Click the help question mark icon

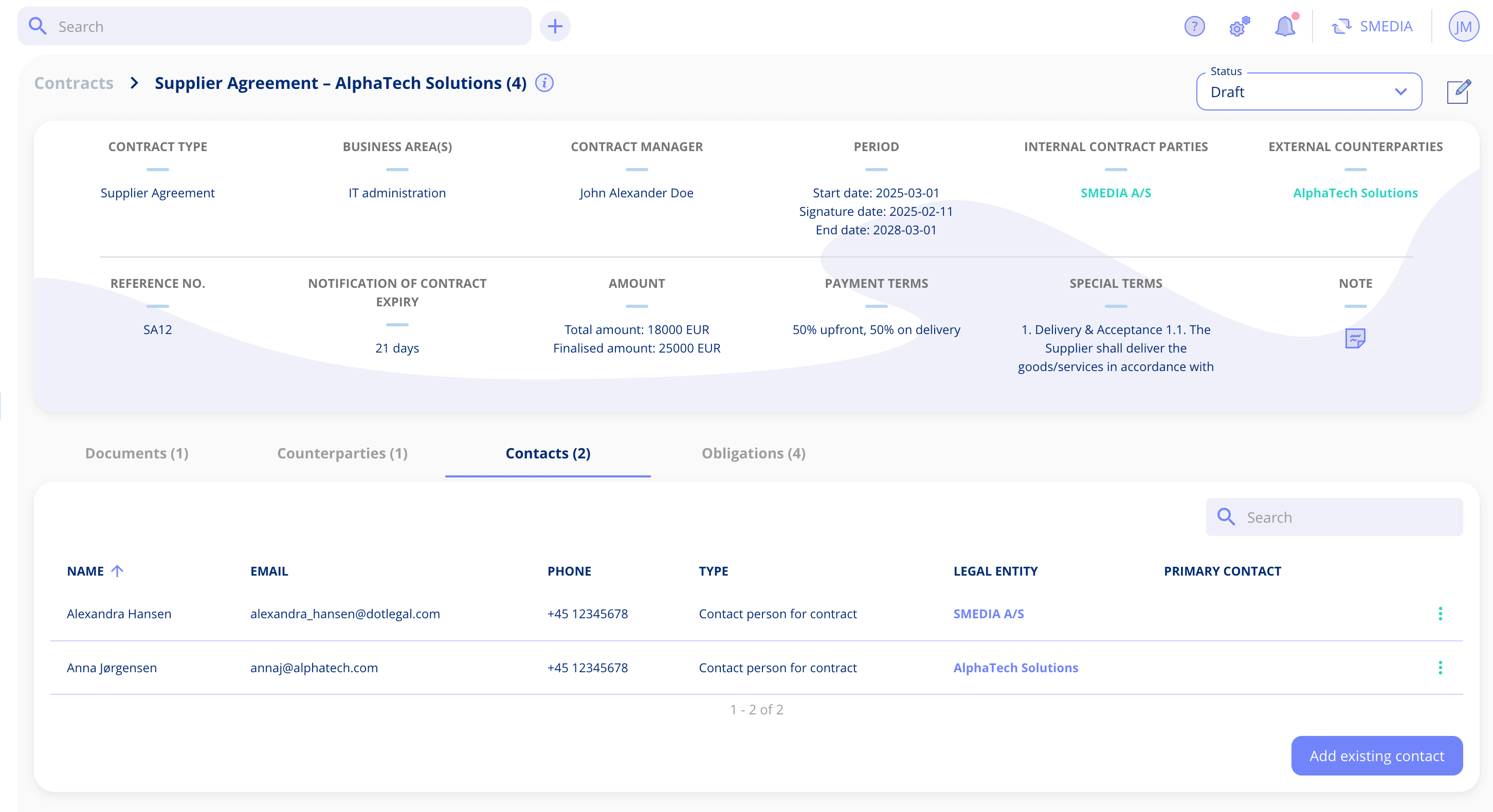tap(1194, 27)
